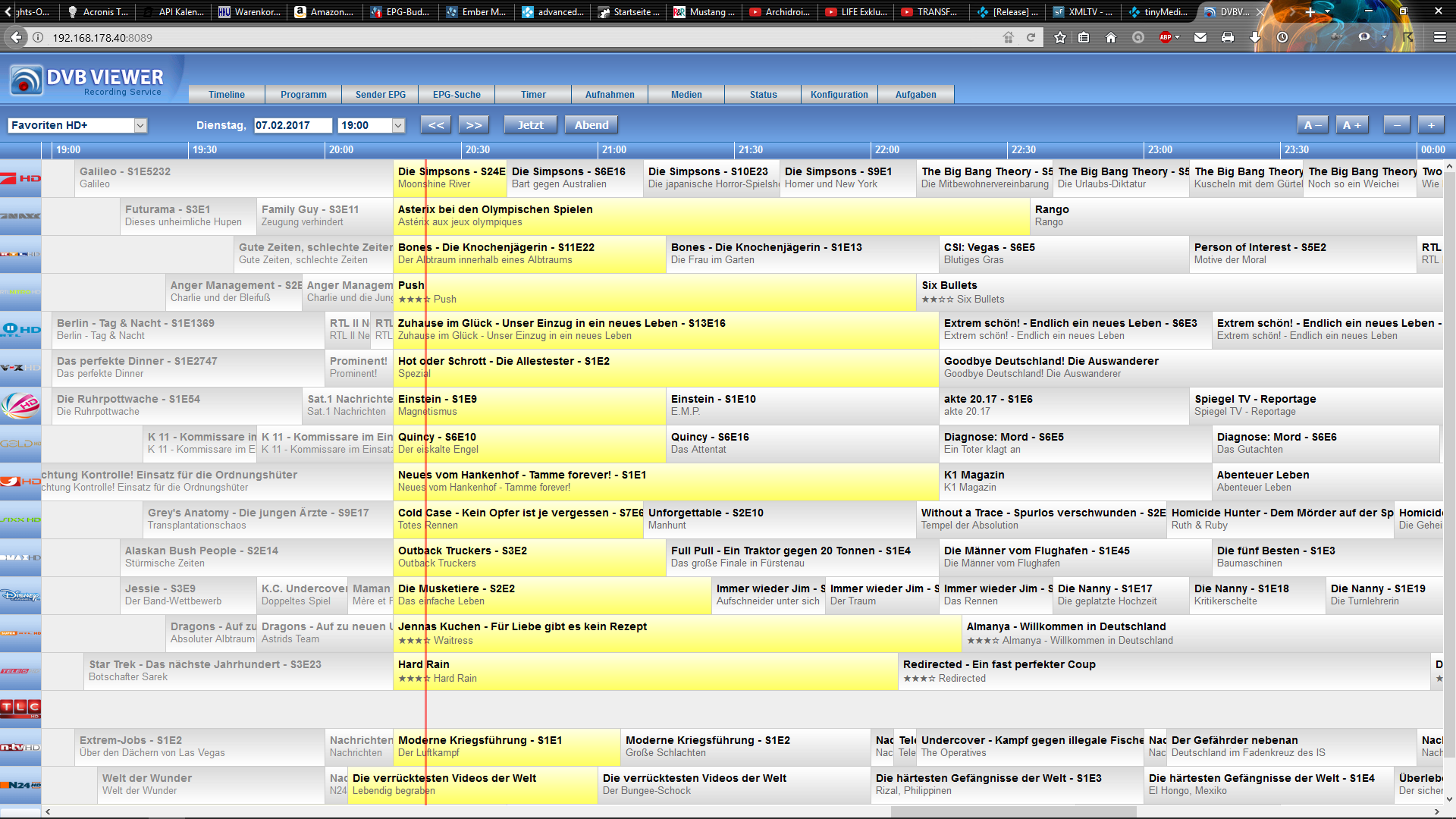The width and height of the screenshot is (1456, 819).
Task: Reload the page with the refresh icon
Action: tap(1031, 37)
